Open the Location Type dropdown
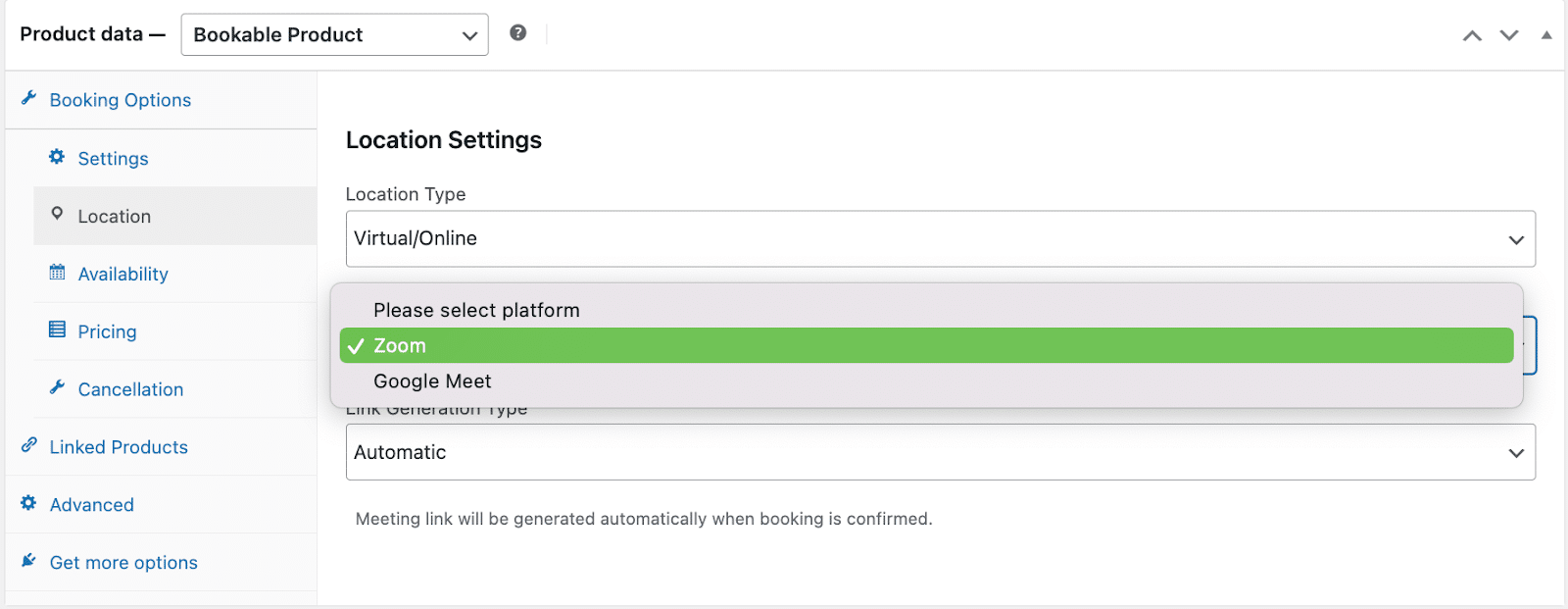 click(940, 238)
